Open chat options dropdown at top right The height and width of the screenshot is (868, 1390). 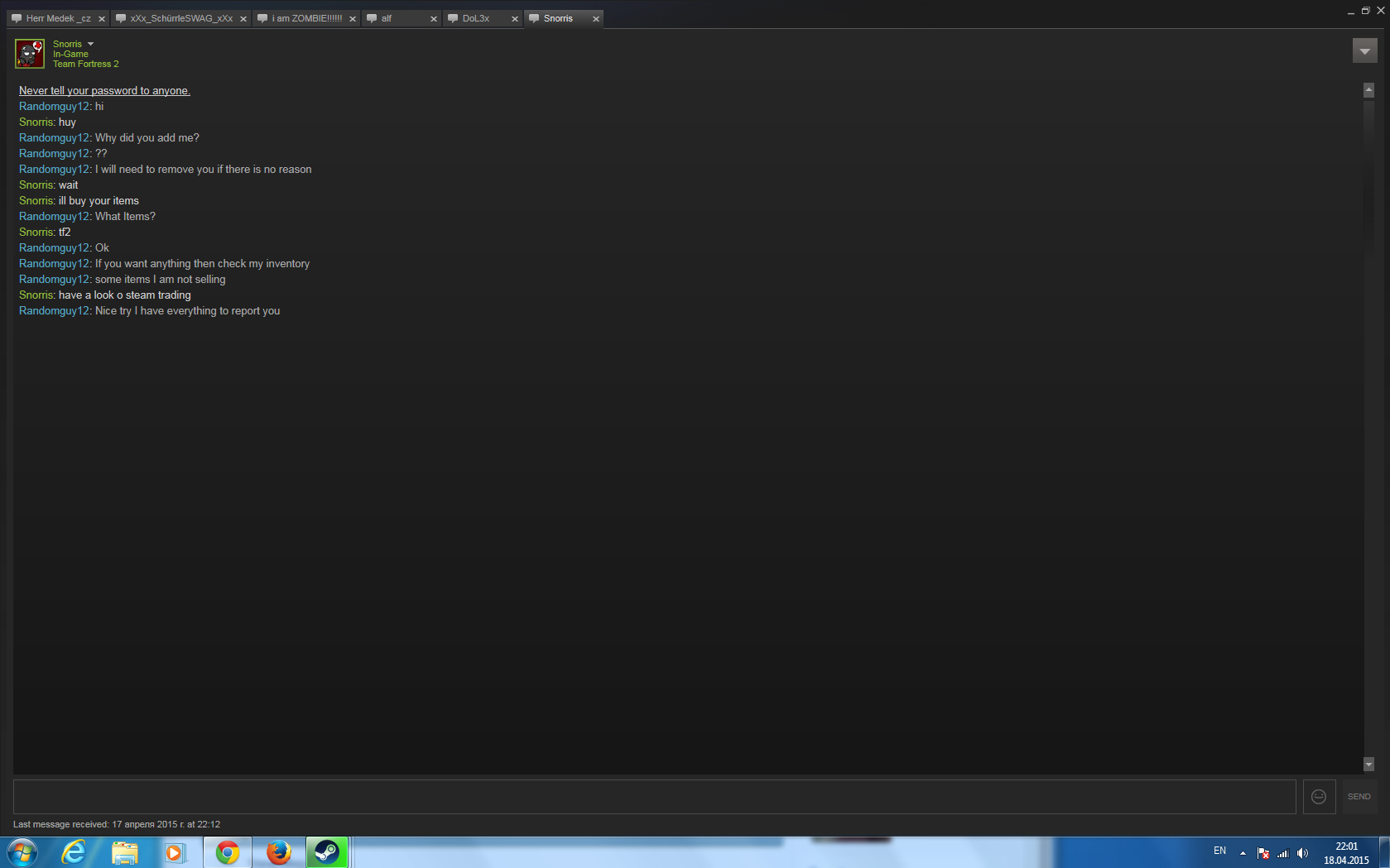[1364, 51]
